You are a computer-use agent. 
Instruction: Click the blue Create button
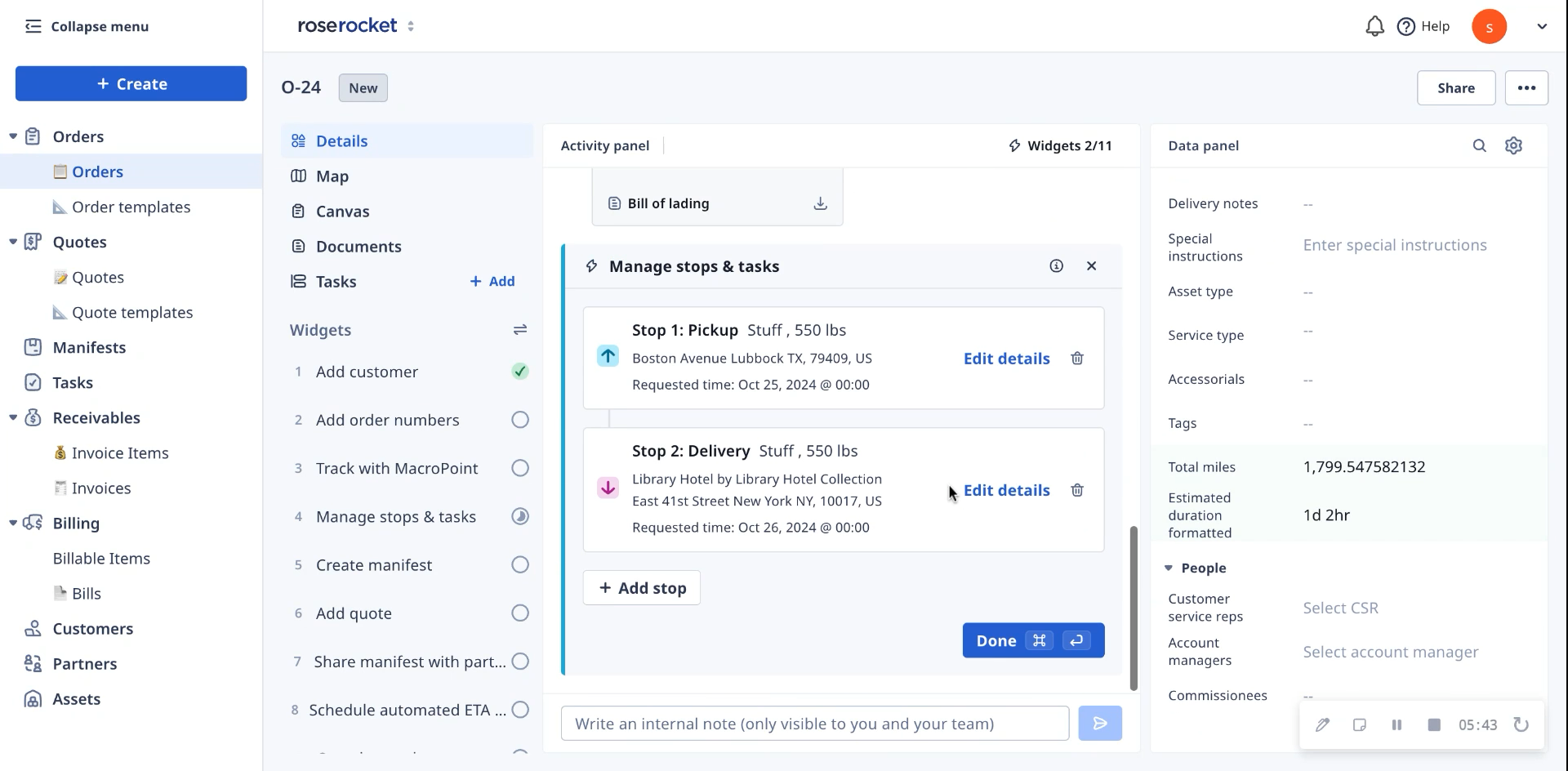pos(131,84)
